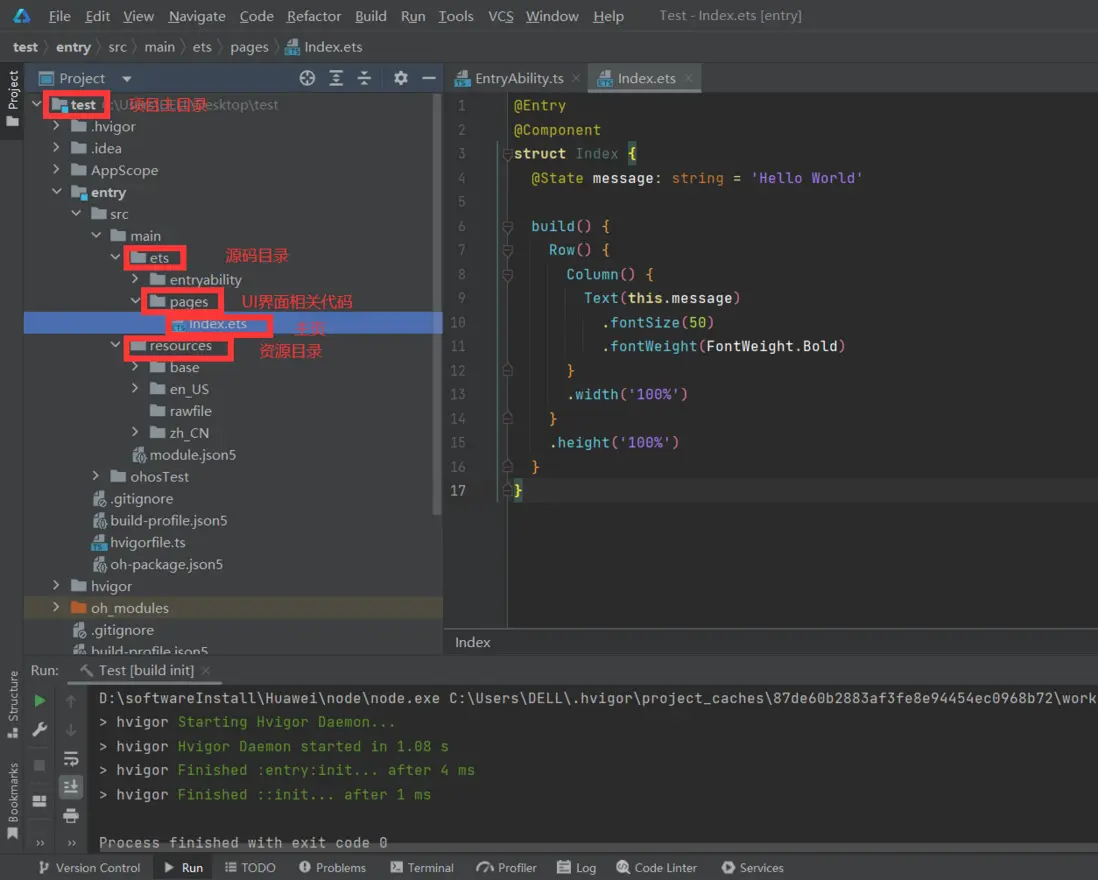Screen dimensions: 1098x880
Task: Click the locate (select opened file) icon
Action: point(308,78)
